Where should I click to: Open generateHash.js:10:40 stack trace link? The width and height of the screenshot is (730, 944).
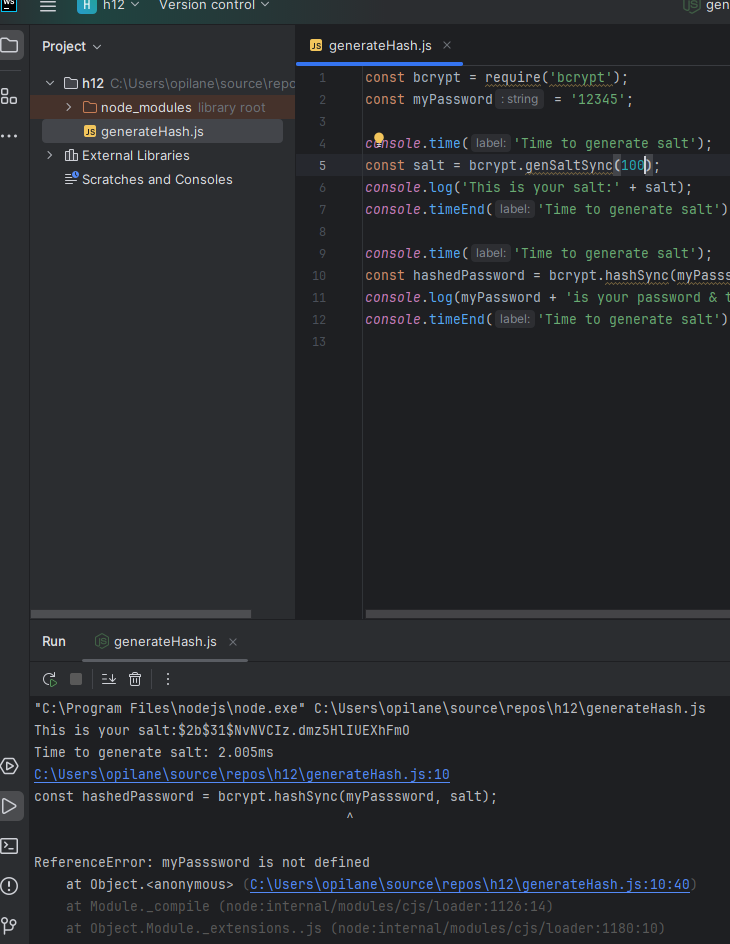469,884
